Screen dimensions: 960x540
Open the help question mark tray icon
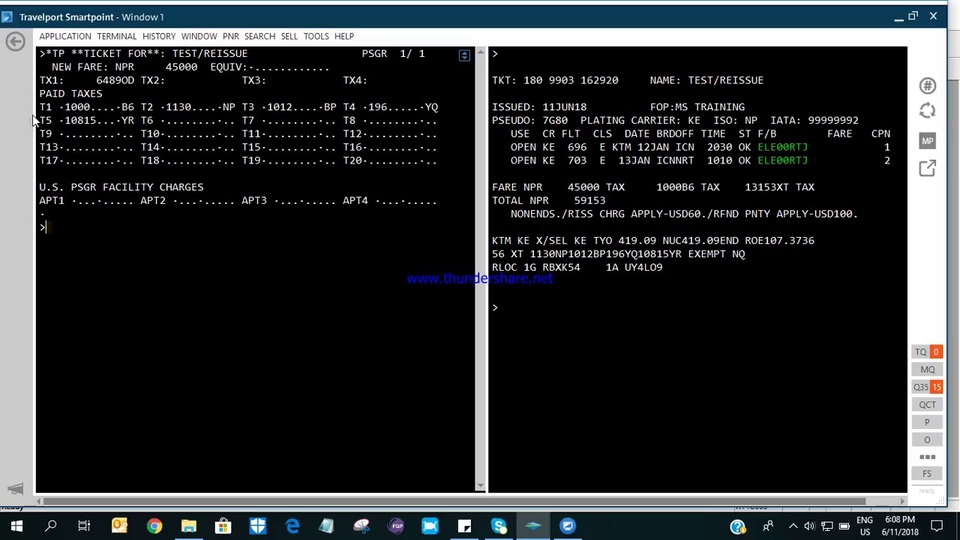coord(738,526)
